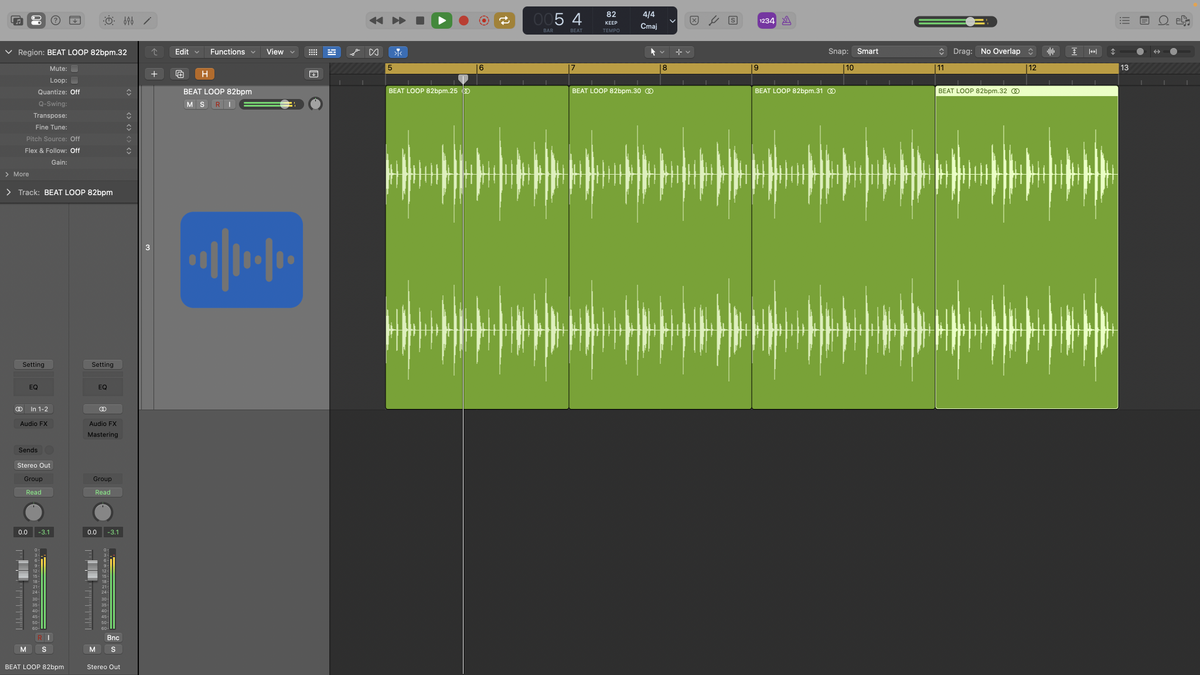Click the In 1-2 input slot
Viewport: 1200px width, 675px height.
click(39, 409)
